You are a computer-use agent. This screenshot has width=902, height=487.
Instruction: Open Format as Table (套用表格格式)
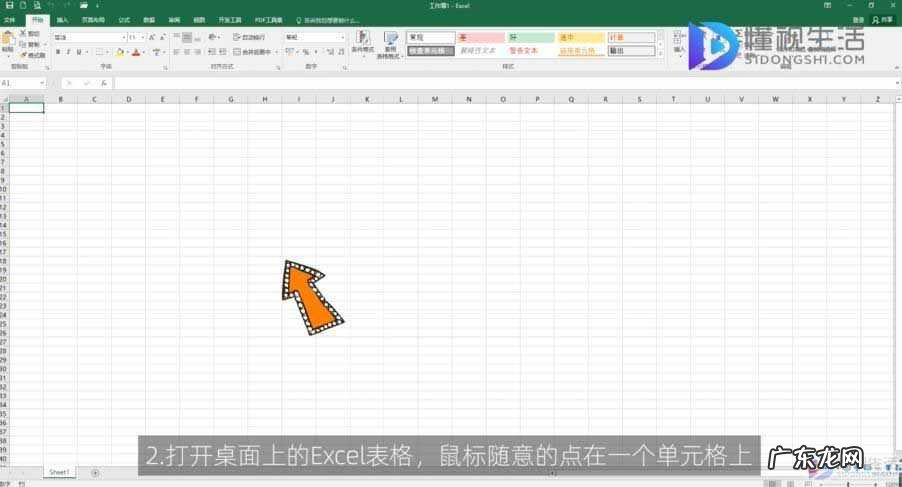click(x=391, y=45)
